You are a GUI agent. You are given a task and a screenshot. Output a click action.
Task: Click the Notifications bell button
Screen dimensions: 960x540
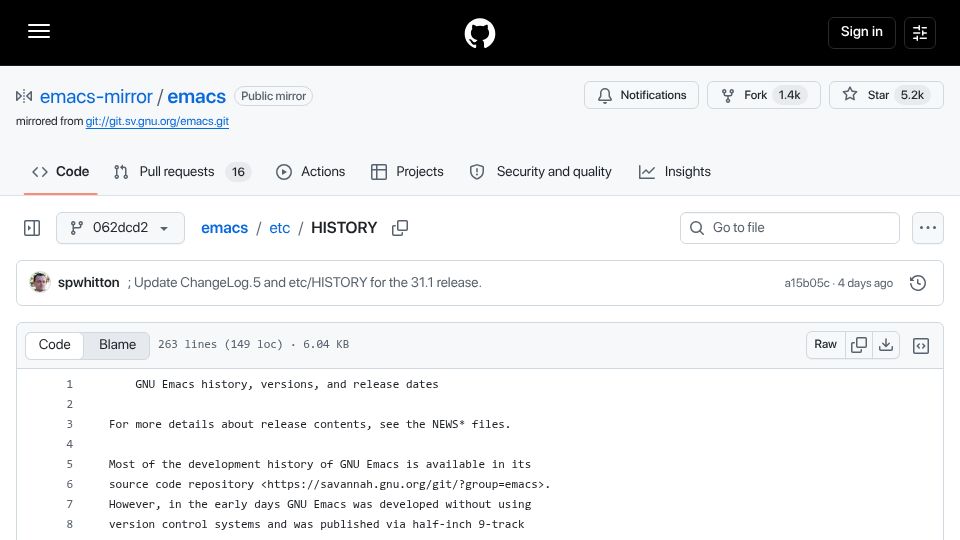tap(641, 95)
